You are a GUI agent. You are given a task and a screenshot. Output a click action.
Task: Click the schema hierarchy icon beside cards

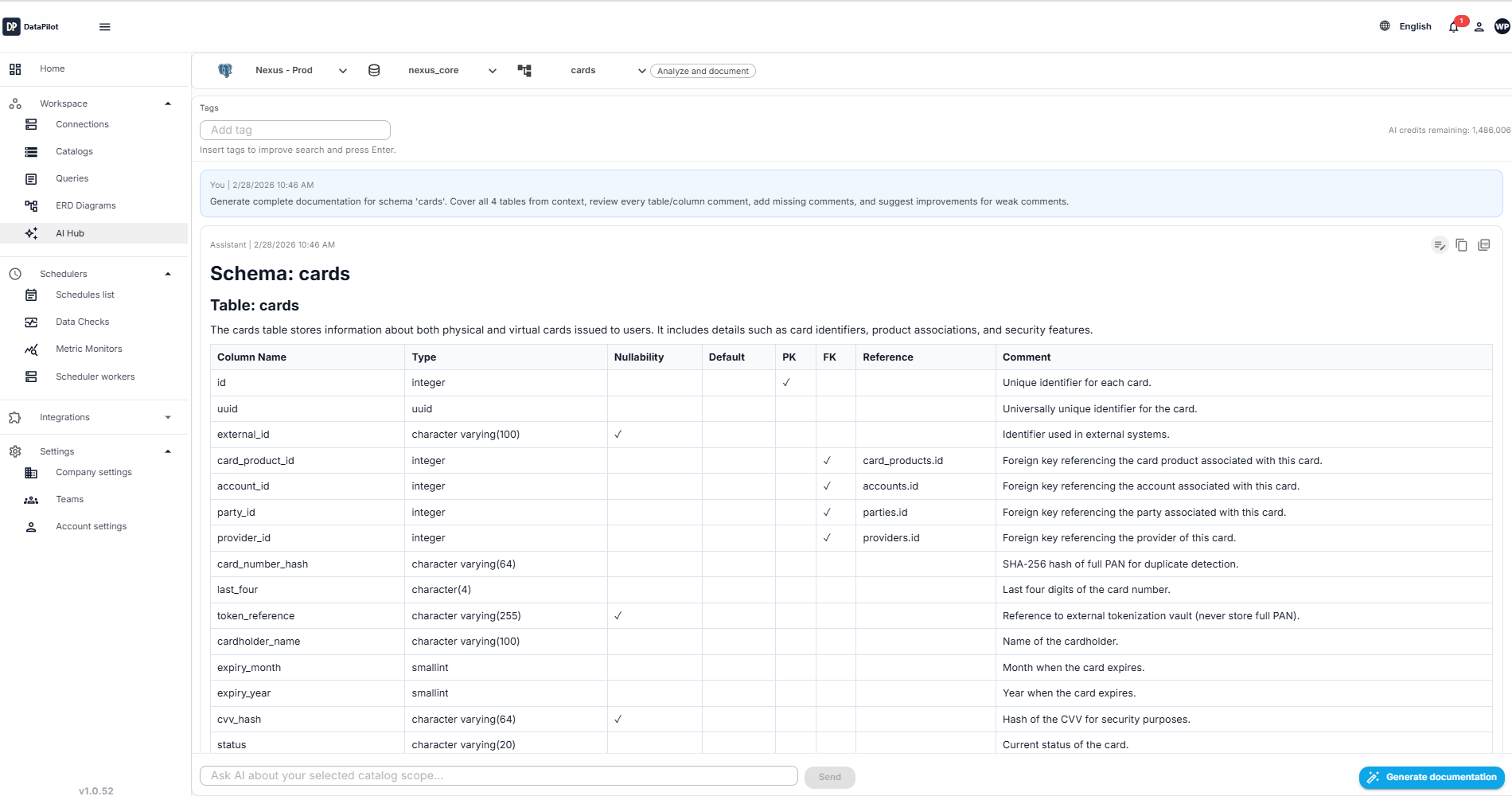524,70
